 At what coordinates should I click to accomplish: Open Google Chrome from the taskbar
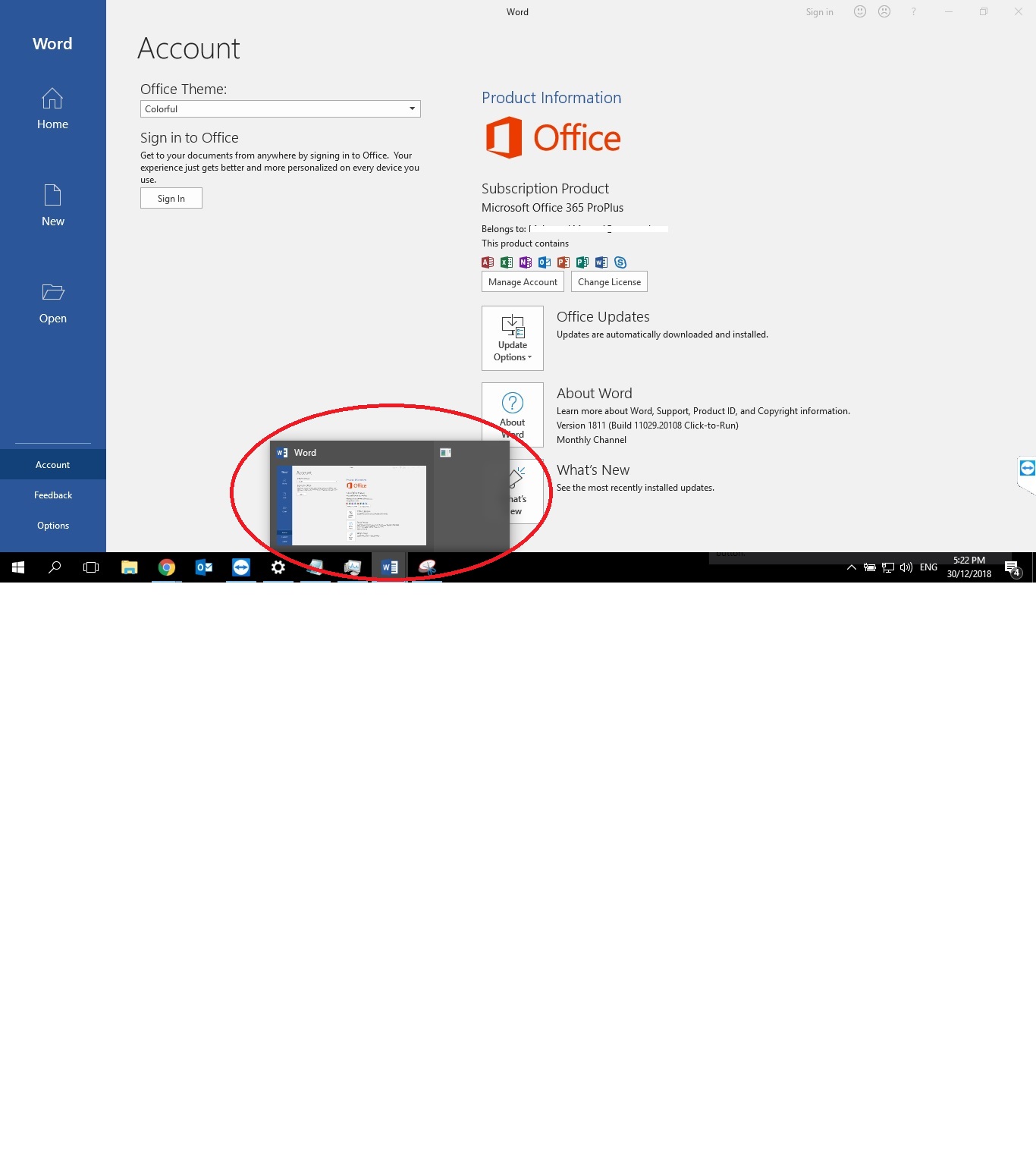[x=167, y=567]
